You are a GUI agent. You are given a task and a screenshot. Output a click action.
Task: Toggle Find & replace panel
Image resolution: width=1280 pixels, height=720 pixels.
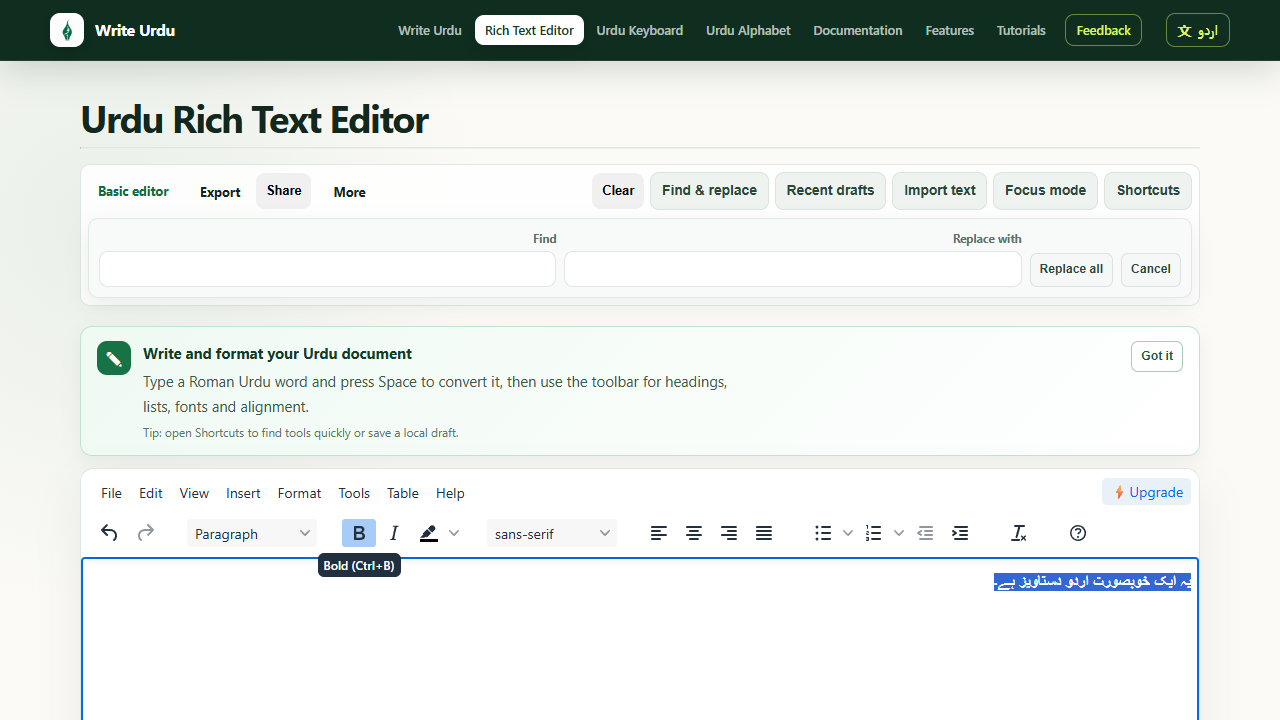[x=709, y=191]
